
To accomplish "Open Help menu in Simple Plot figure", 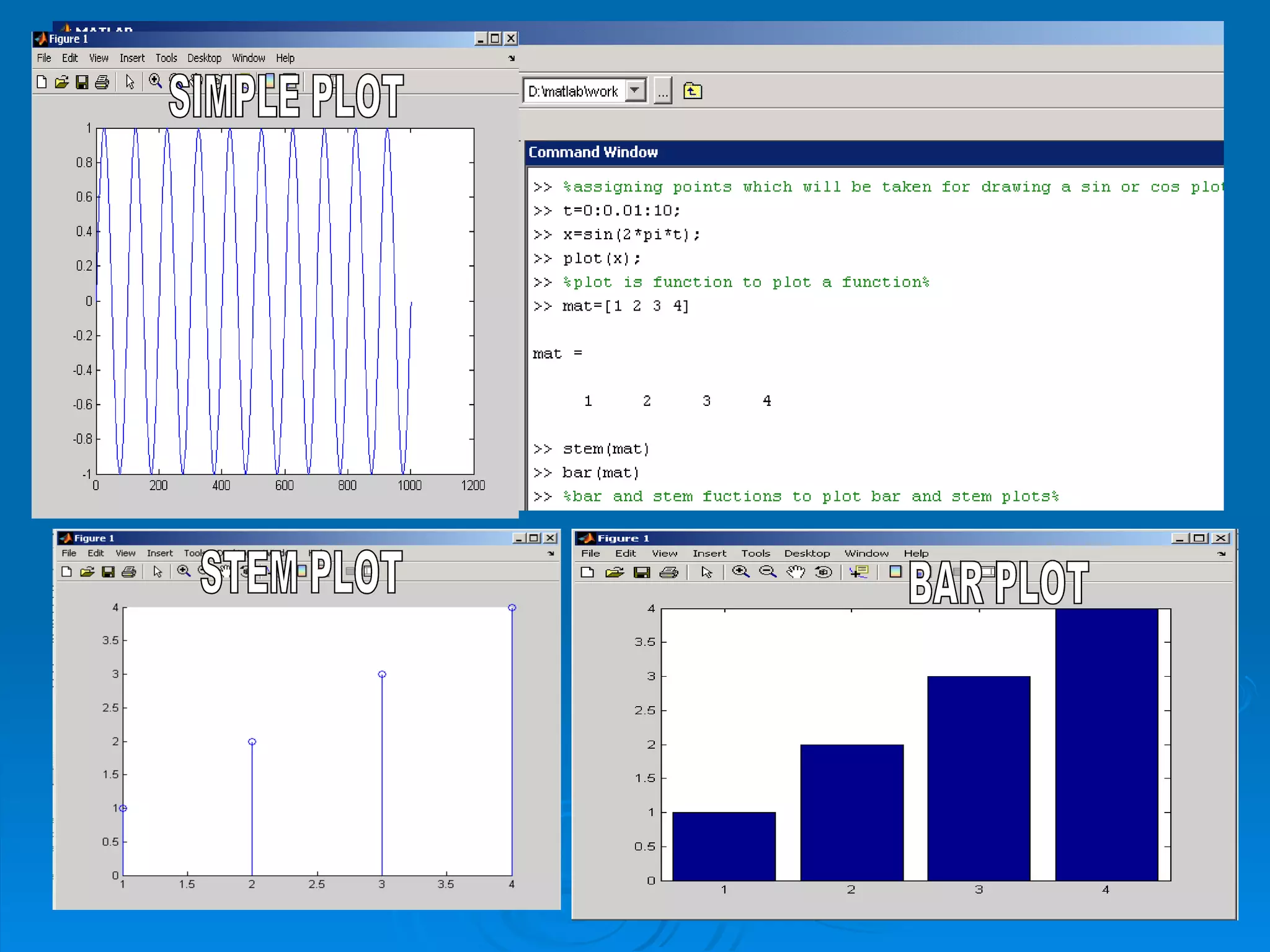I will [x=285, y=58].
